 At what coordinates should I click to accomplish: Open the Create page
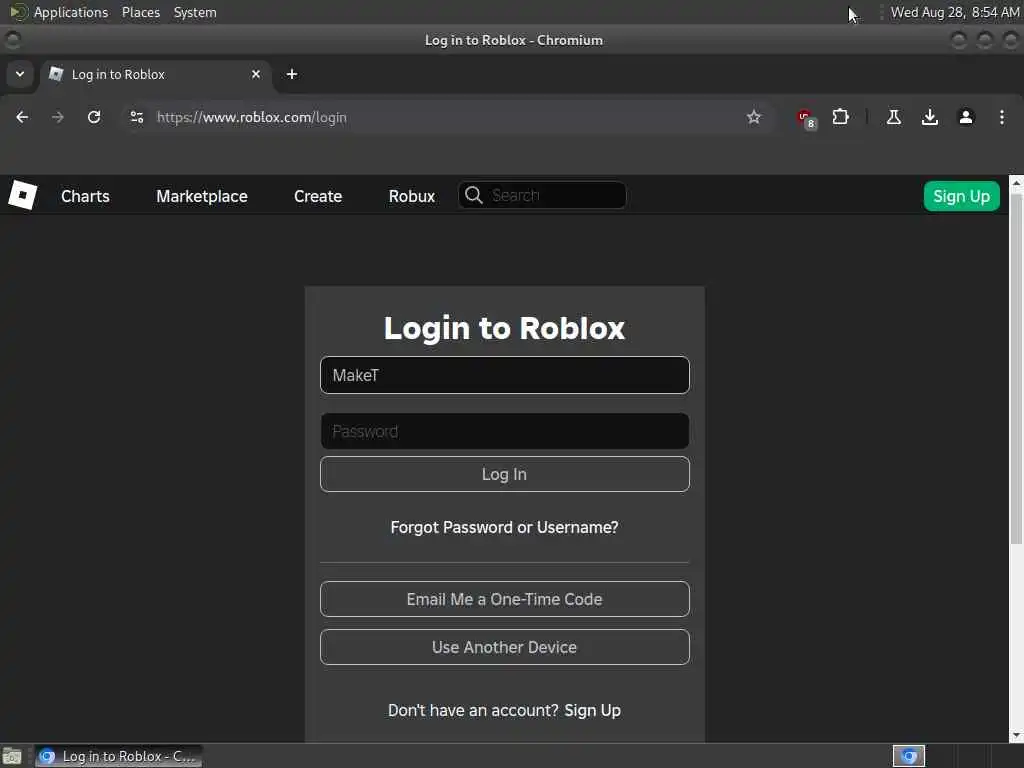[318, 196]
